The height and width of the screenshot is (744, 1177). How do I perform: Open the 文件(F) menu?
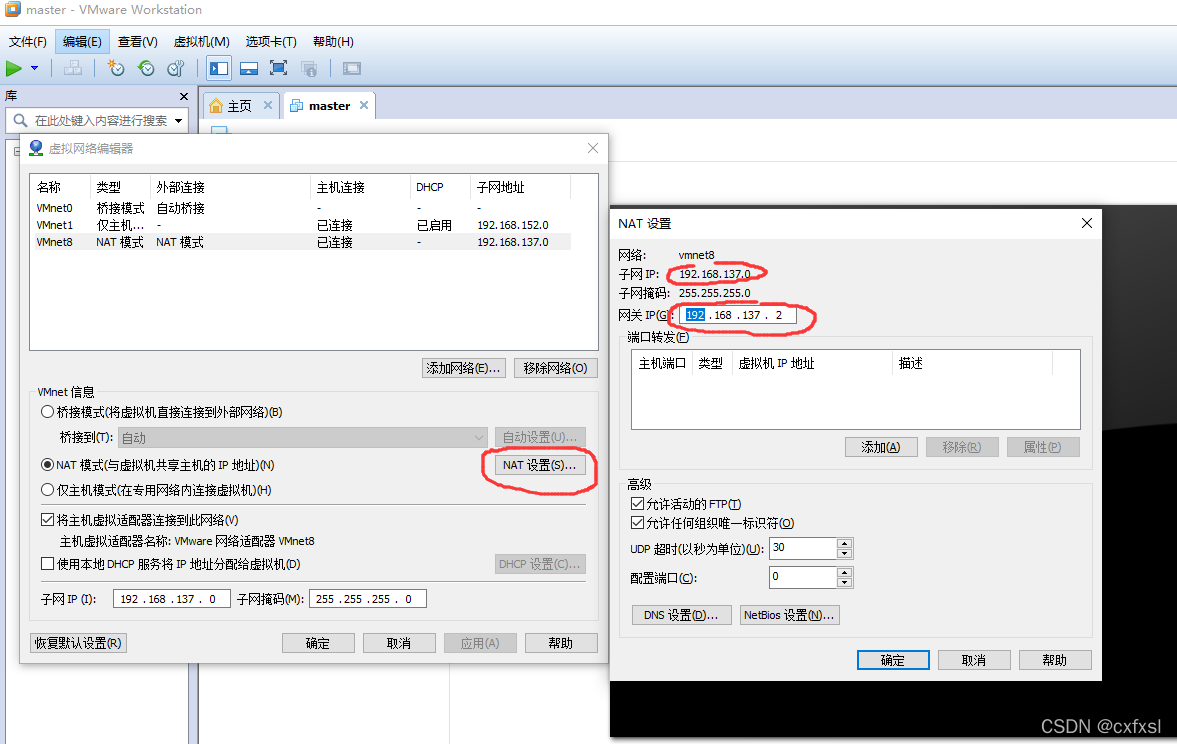[28, 41]
